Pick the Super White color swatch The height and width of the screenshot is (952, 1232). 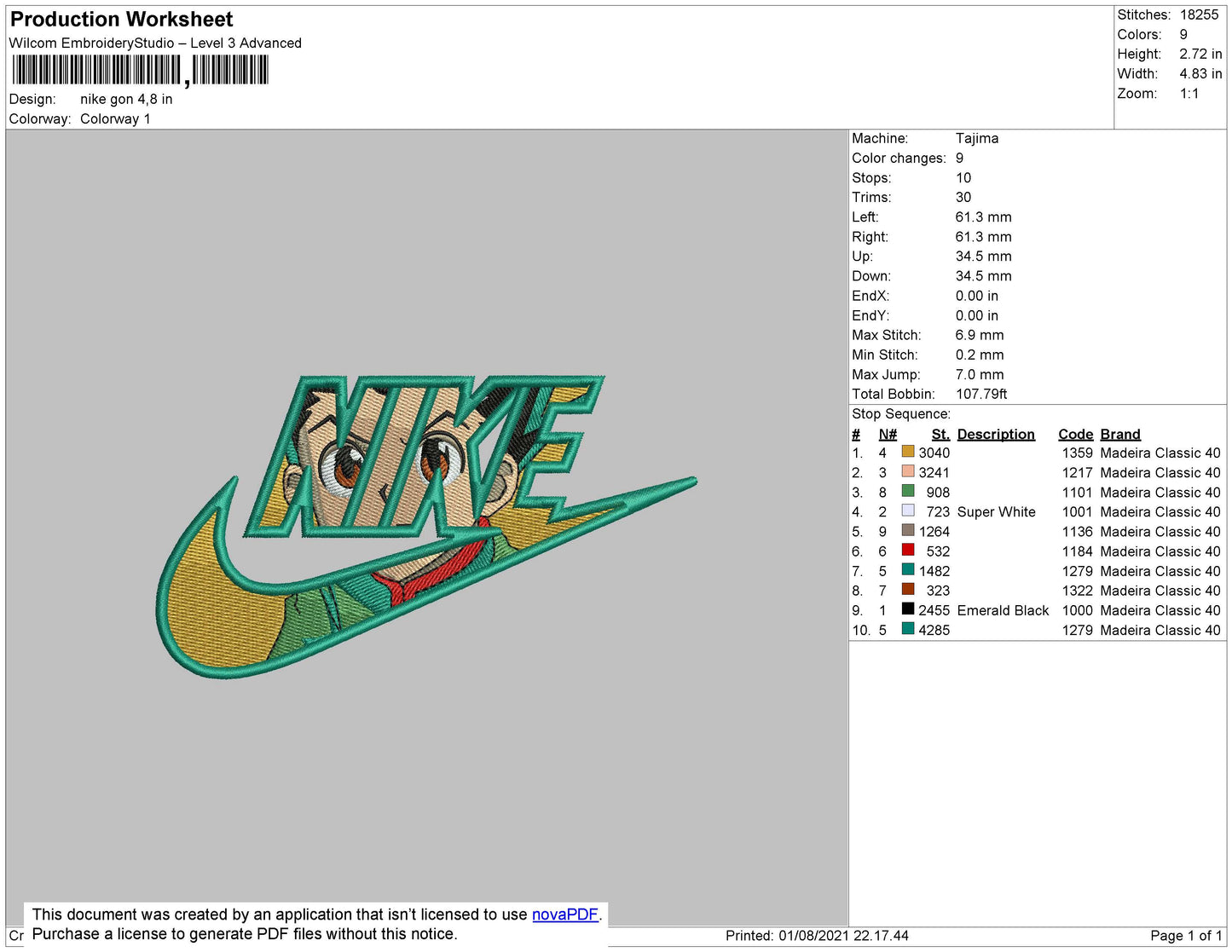tap(908, 511)
